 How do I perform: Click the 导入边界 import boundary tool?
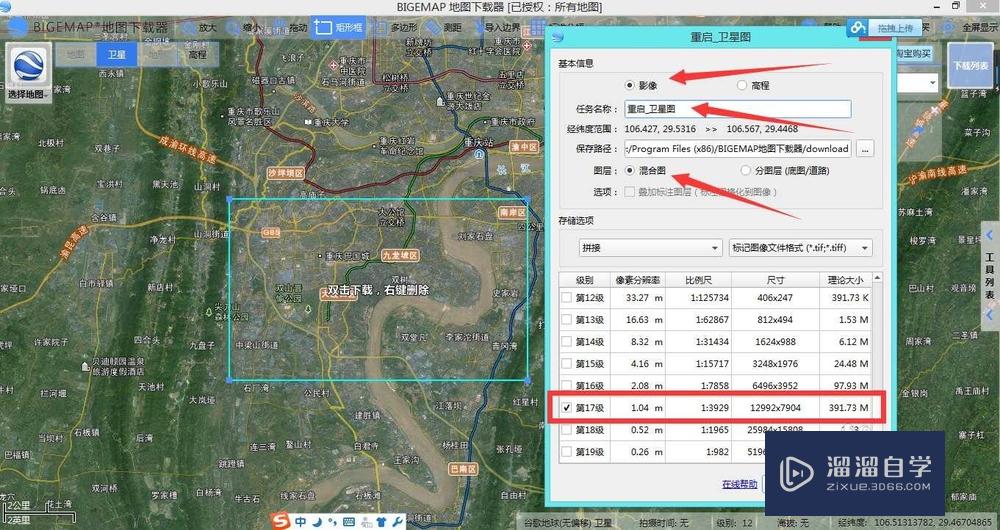point(496,28)
